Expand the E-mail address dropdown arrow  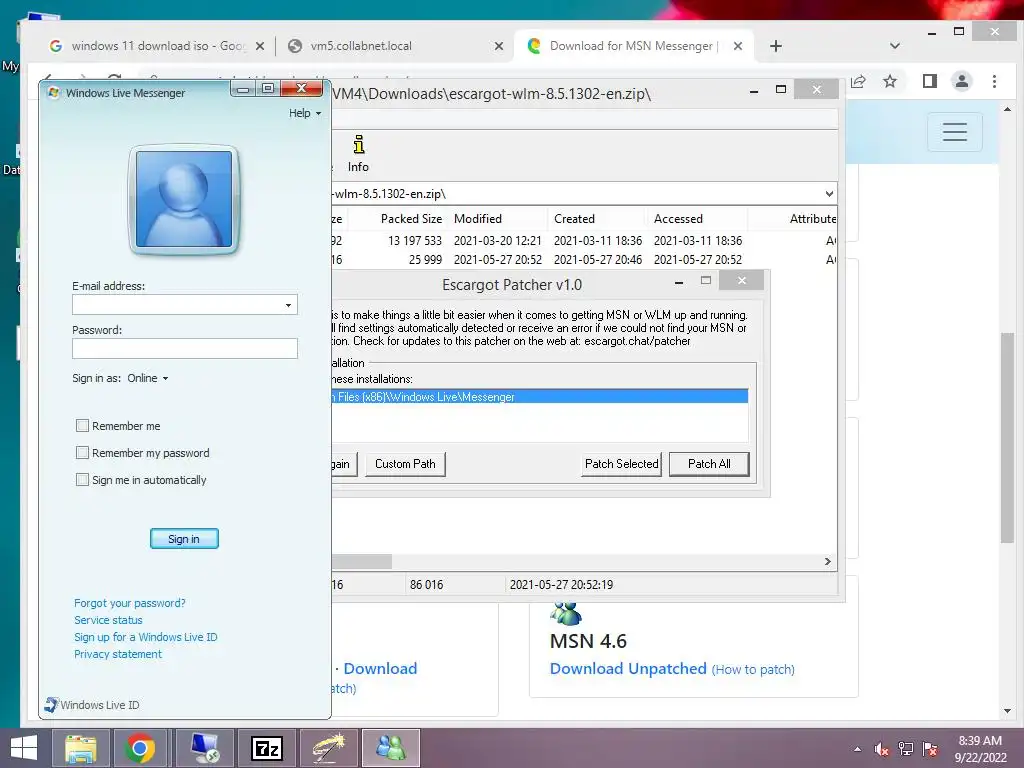[289, 305]
